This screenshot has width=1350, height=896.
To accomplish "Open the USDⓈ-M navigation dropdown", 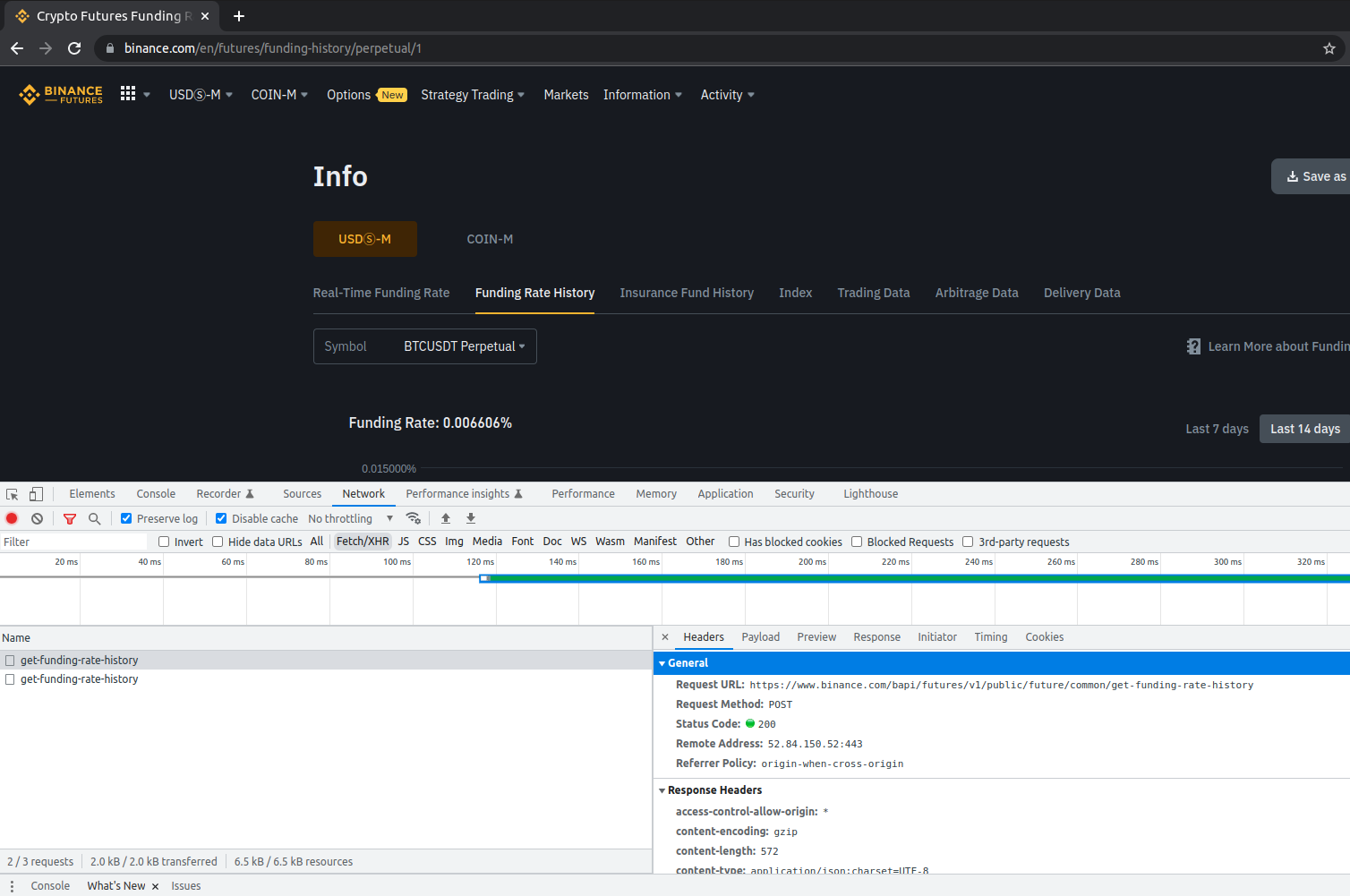I will point(201,95).
